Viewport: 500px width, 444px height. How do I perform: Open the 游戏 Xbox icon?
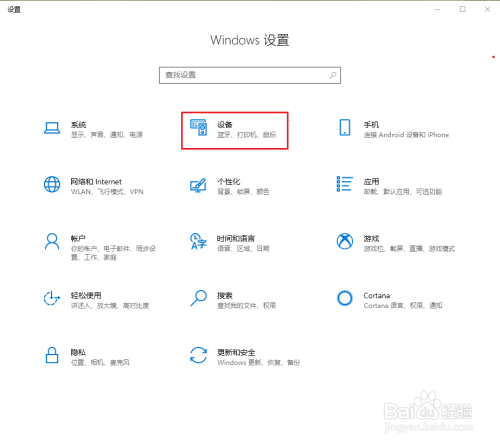(x=345, y=241)
